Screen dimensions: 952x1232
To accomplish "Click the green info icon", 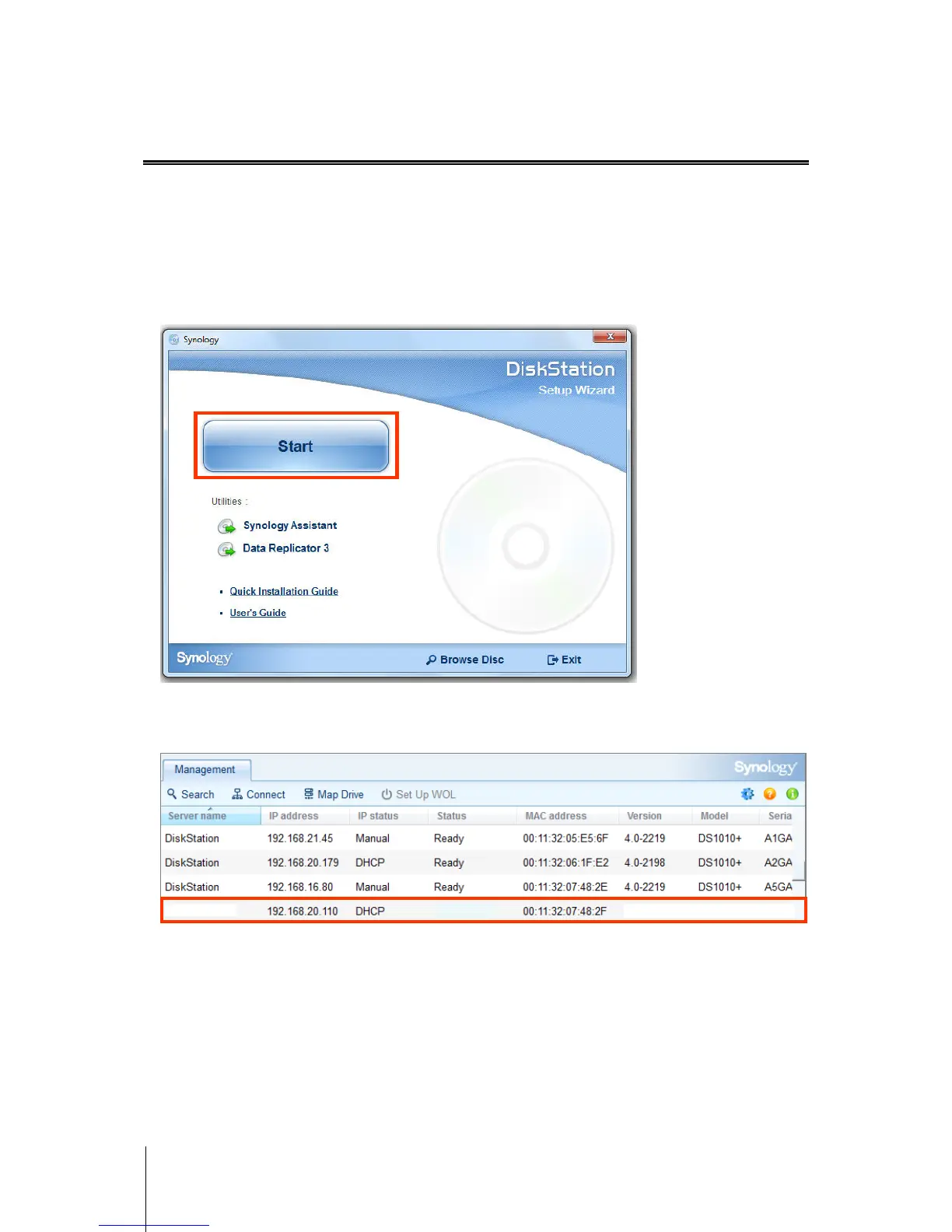I will tap(793, 794).
